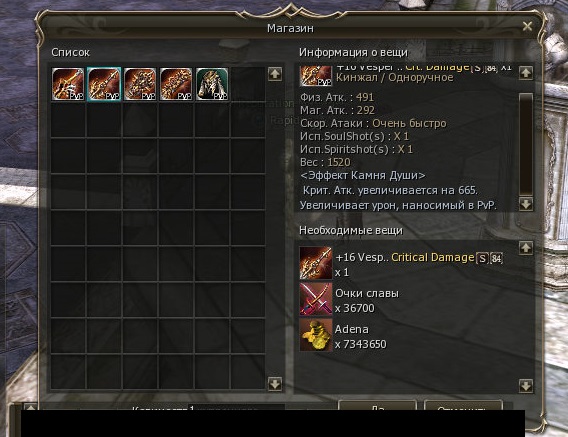This screenshot has width=568, height=437.
Task: Select the third PvP weapon icon
Action: [x=140, y=84]
